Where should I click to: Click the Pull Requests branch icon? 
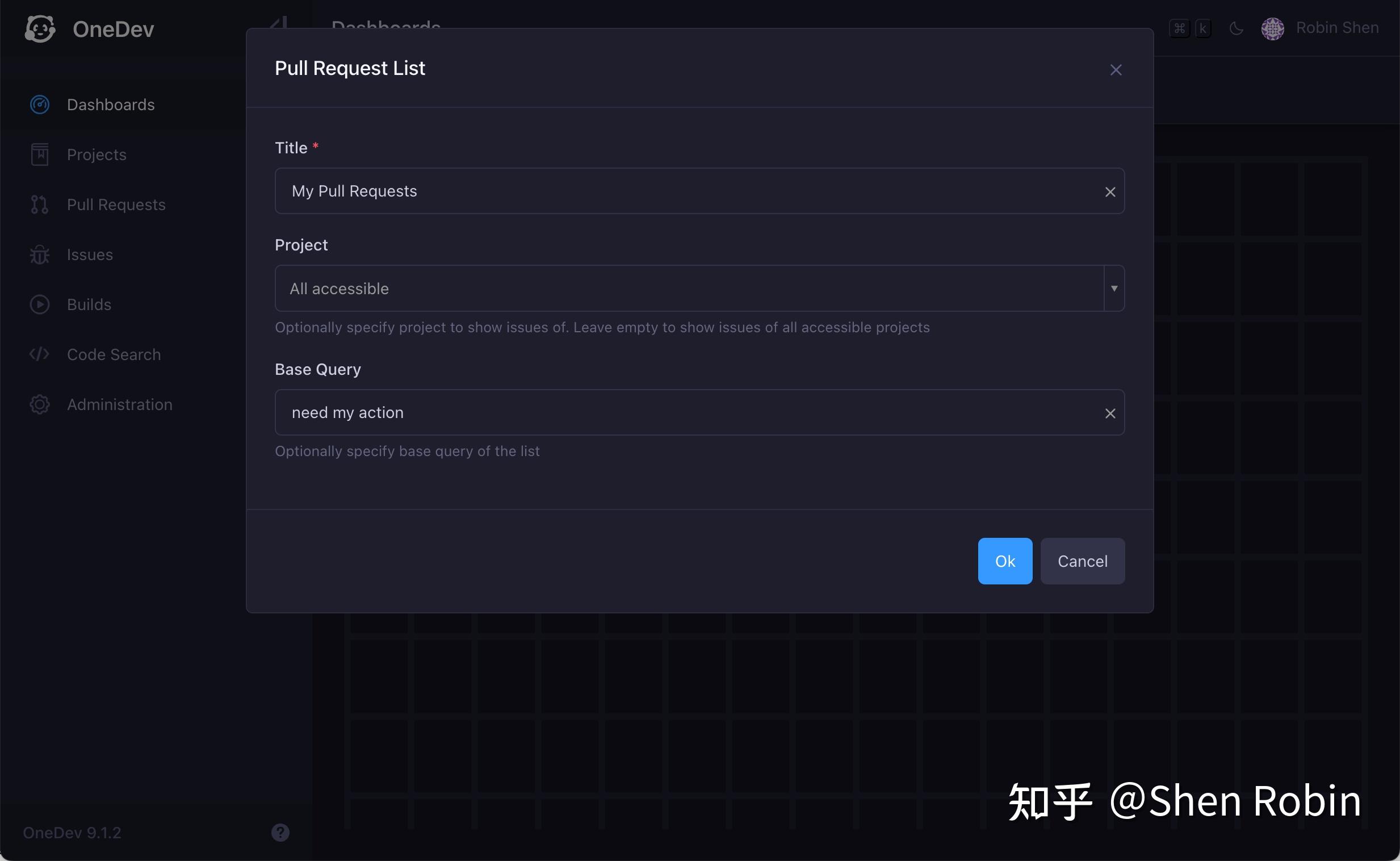click(x=40, y=204)
